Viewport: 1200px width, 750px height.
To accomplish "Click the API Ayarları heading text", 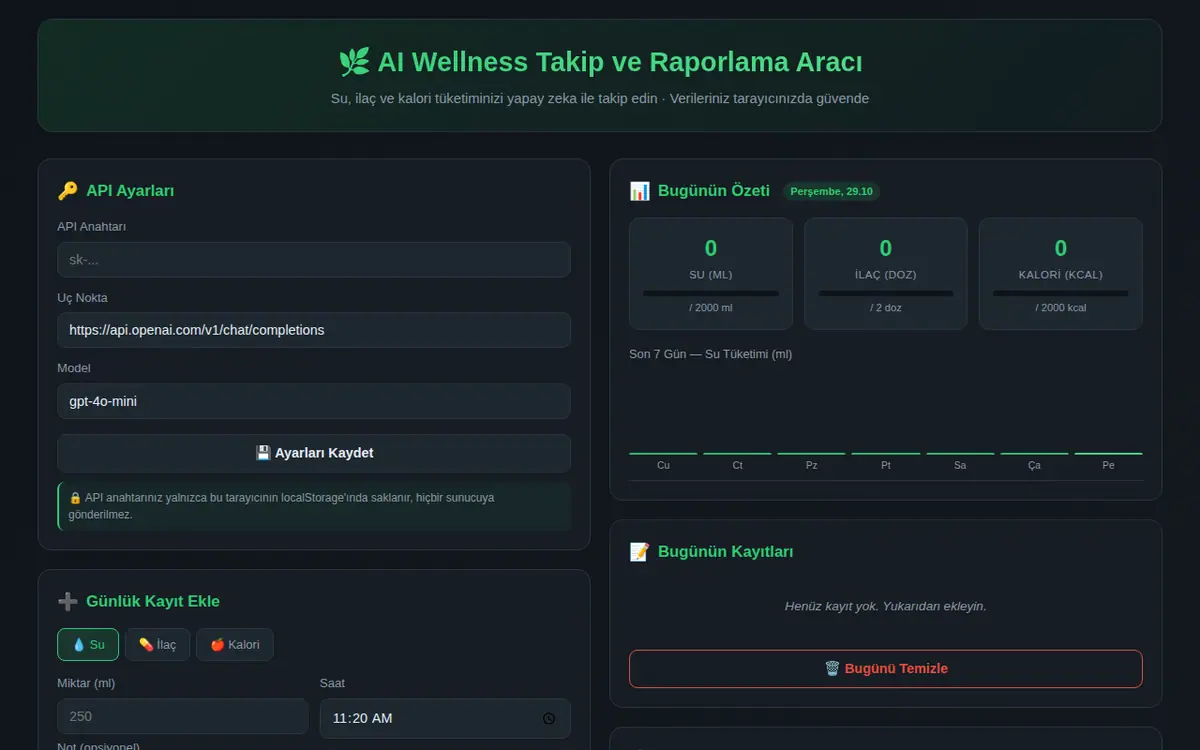I will pyautogui.click(x=130, y=190).
